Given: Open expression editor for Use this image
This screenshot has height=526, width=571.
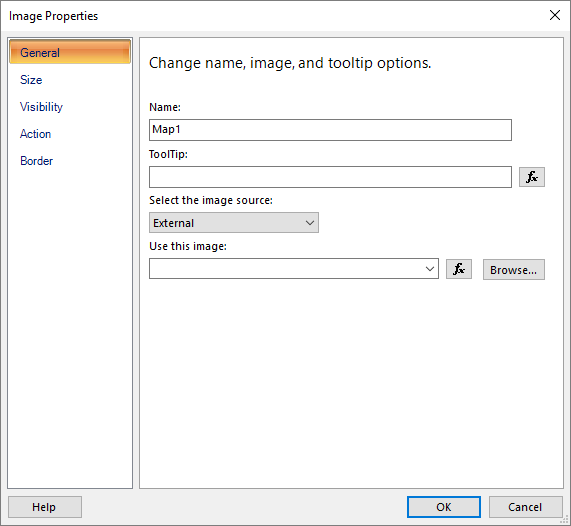Looking at the screenshot, I should click(459, 269).
